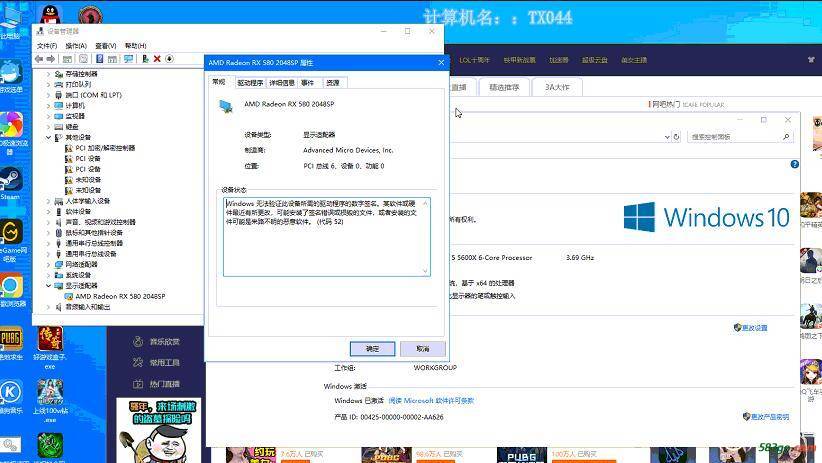Expand the 声音、视频和游戏控制器 node
The width and height of the screenshot is (822, 463).
click(48, 222)
